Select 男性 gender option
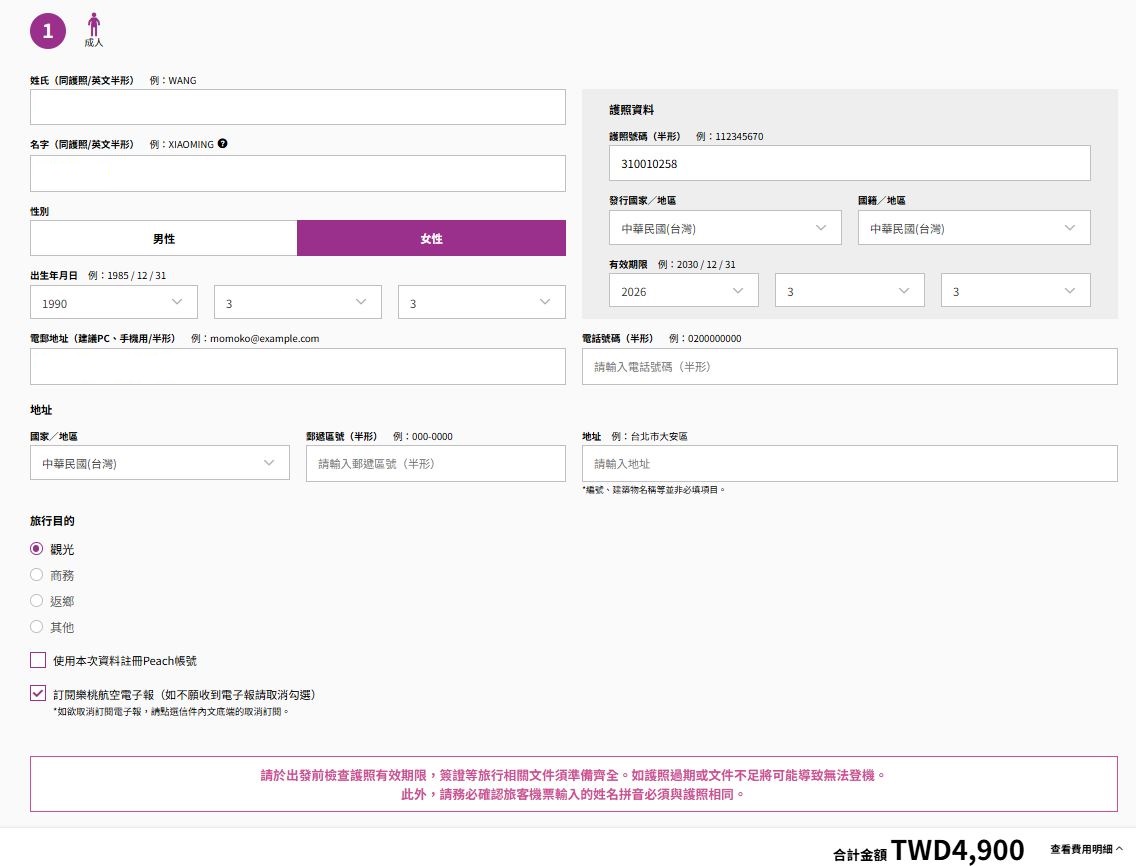The width and height of the screenshot is (1136, 866). pyautogui.click(x=164, y=238)
